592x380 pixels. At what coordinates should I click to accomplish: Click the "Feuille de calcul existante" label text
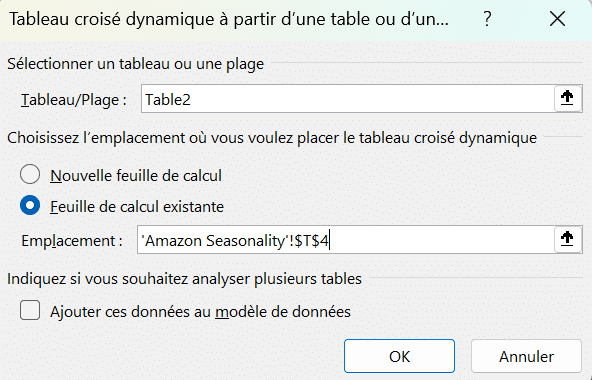[137, 207]
